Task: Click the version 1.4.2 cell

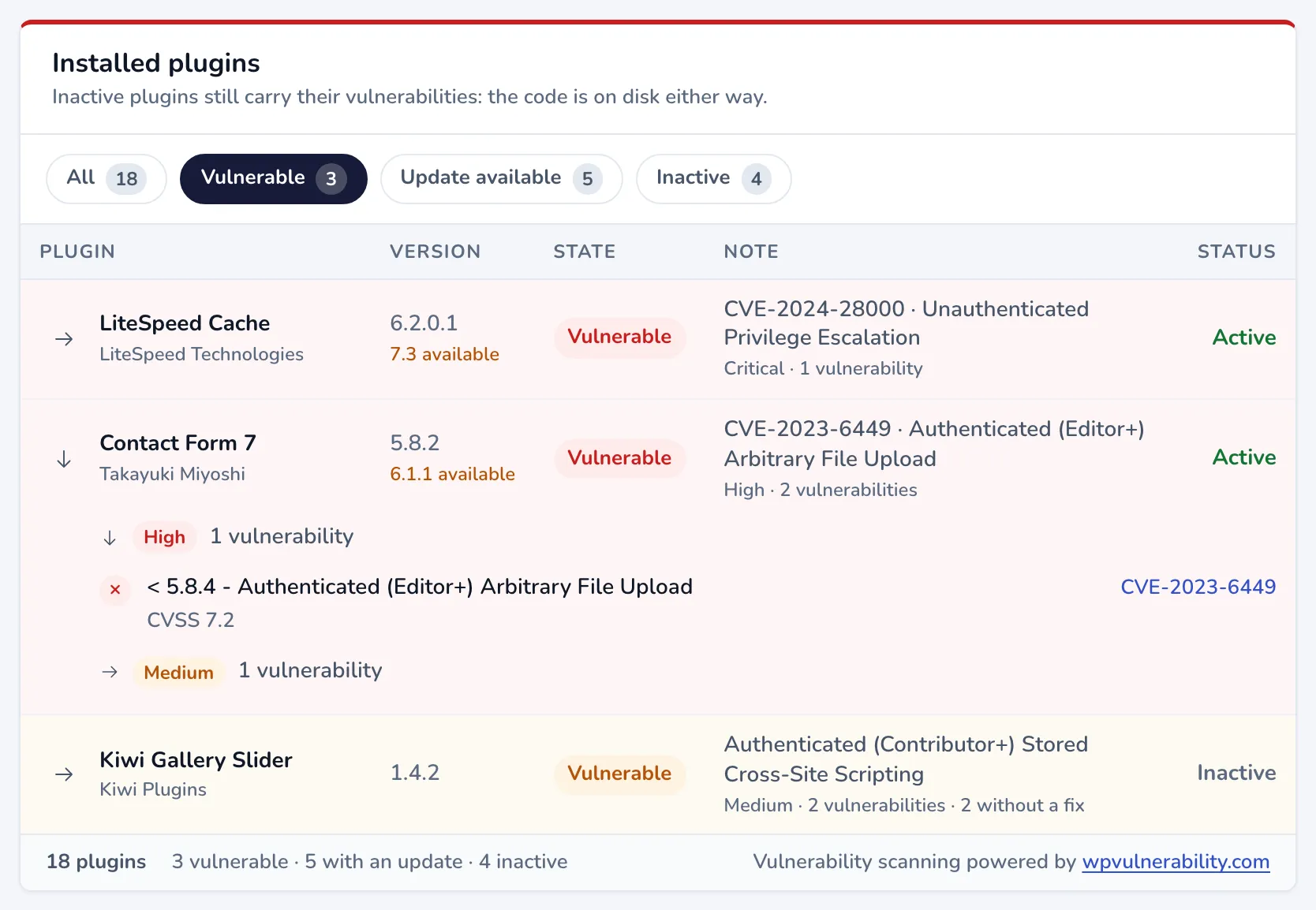Action: point(415,773)
